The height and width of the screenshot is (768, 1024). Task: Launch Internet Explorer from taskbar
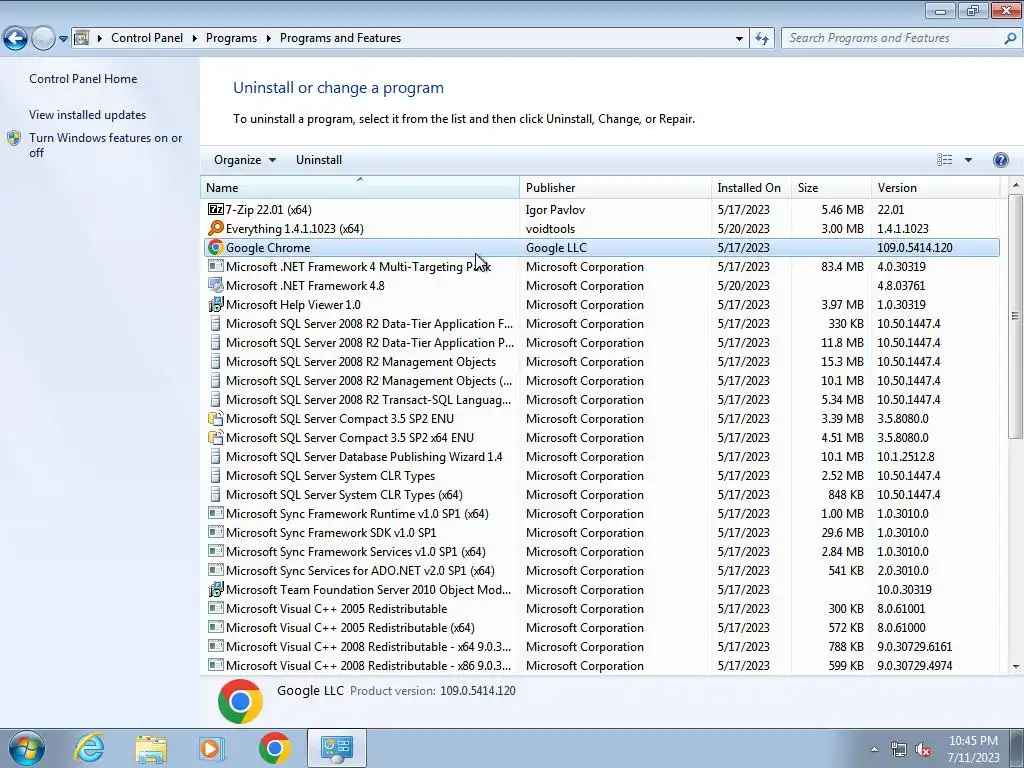pyautogui.click(x=89, y=748)
